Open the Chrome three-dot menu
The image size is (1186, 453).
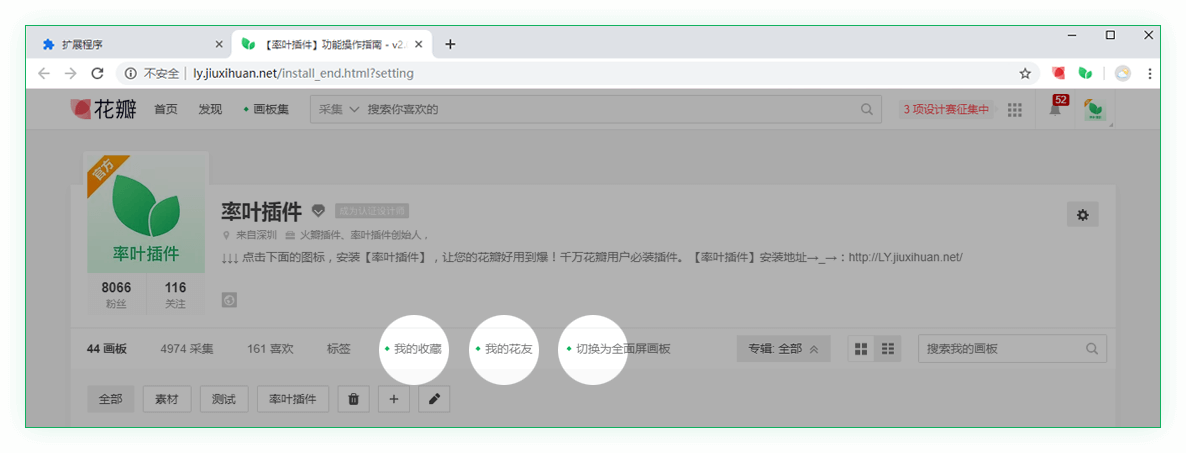1150,73
